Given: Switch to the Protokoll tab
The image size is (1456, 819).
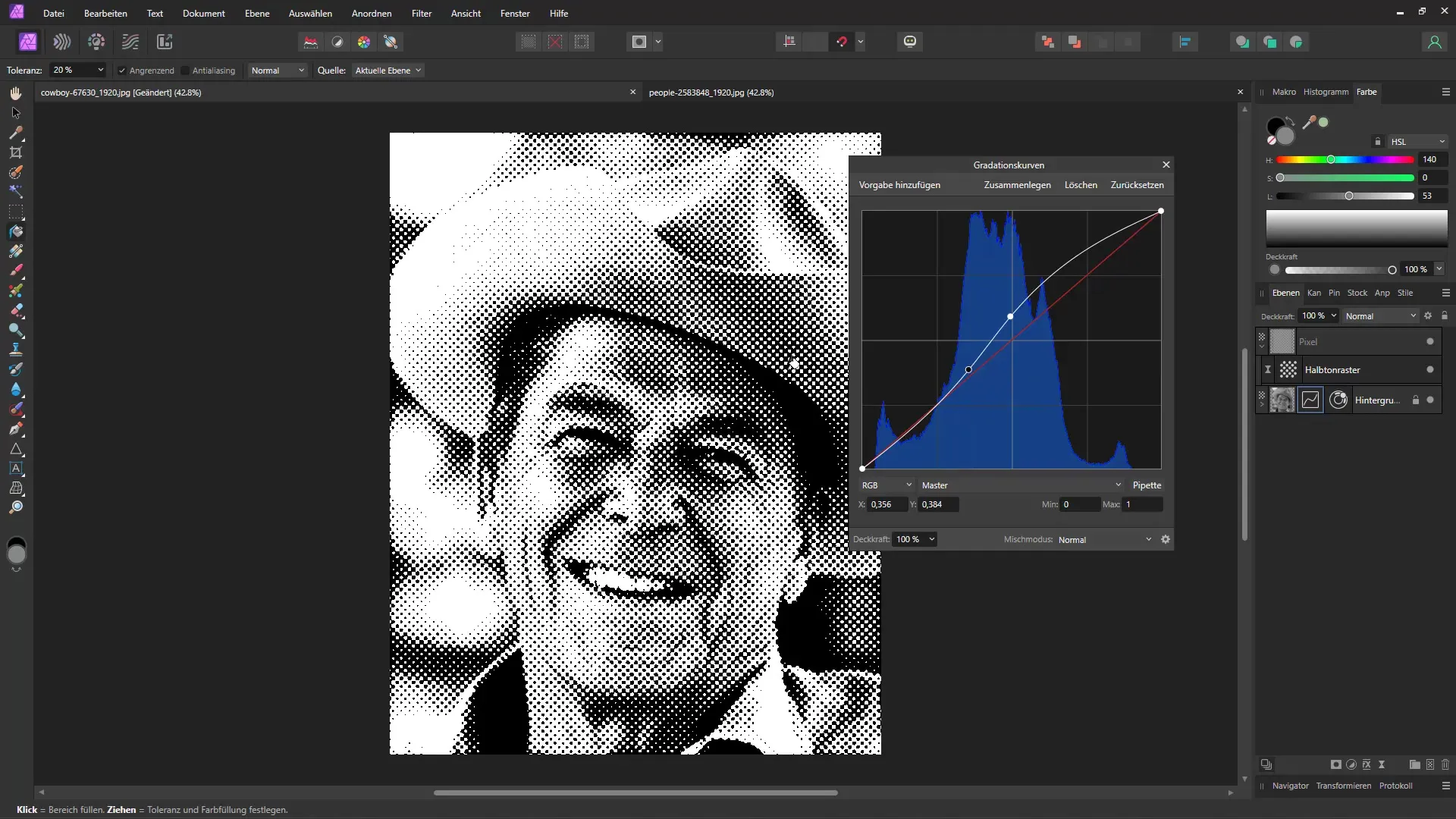Looking at the screenshot, I should 1395,786.
